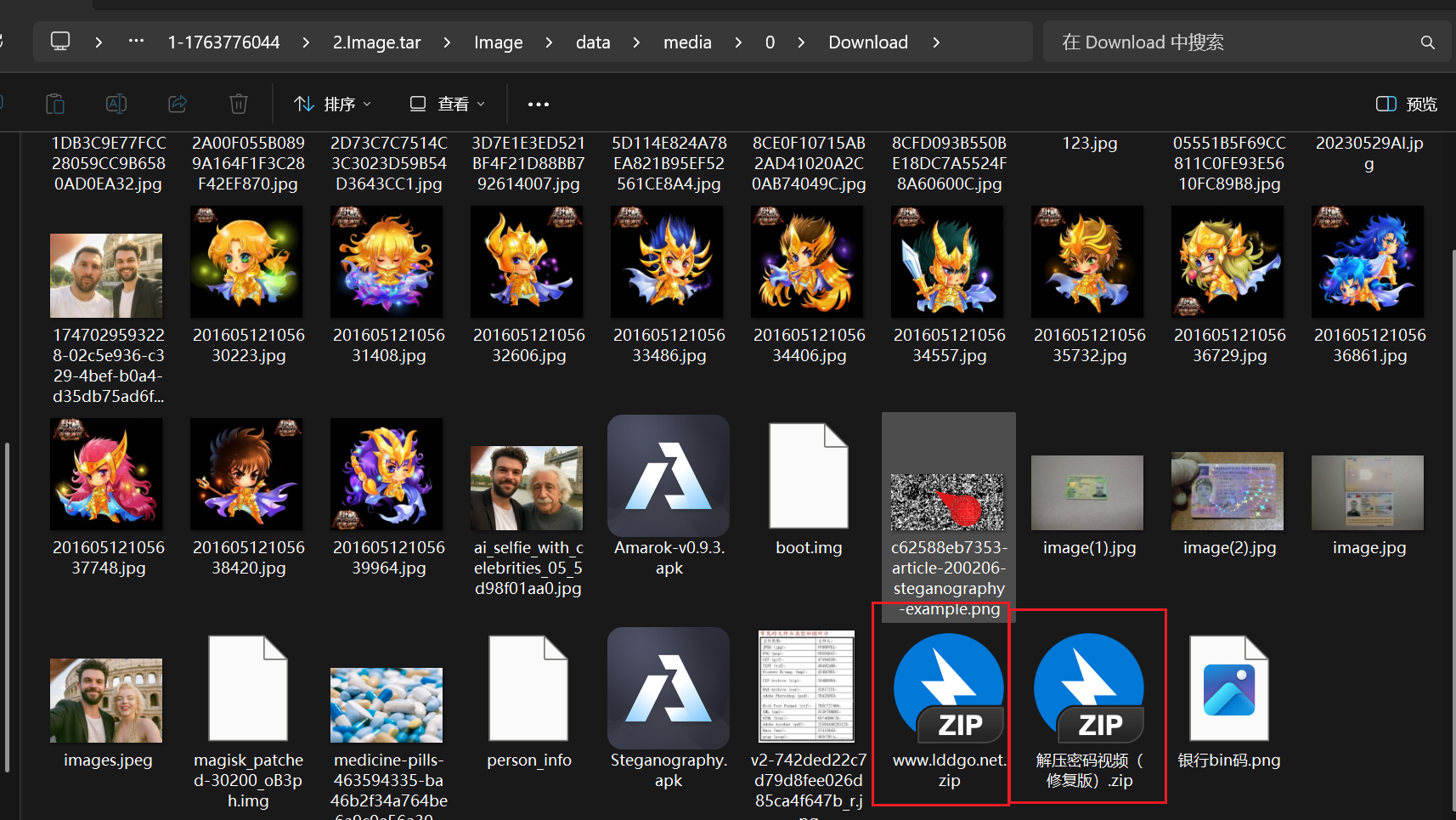Select the medicine-pills image thumbnail
This screenshot has height=820, width=1456.
click(x=387, y=705)
